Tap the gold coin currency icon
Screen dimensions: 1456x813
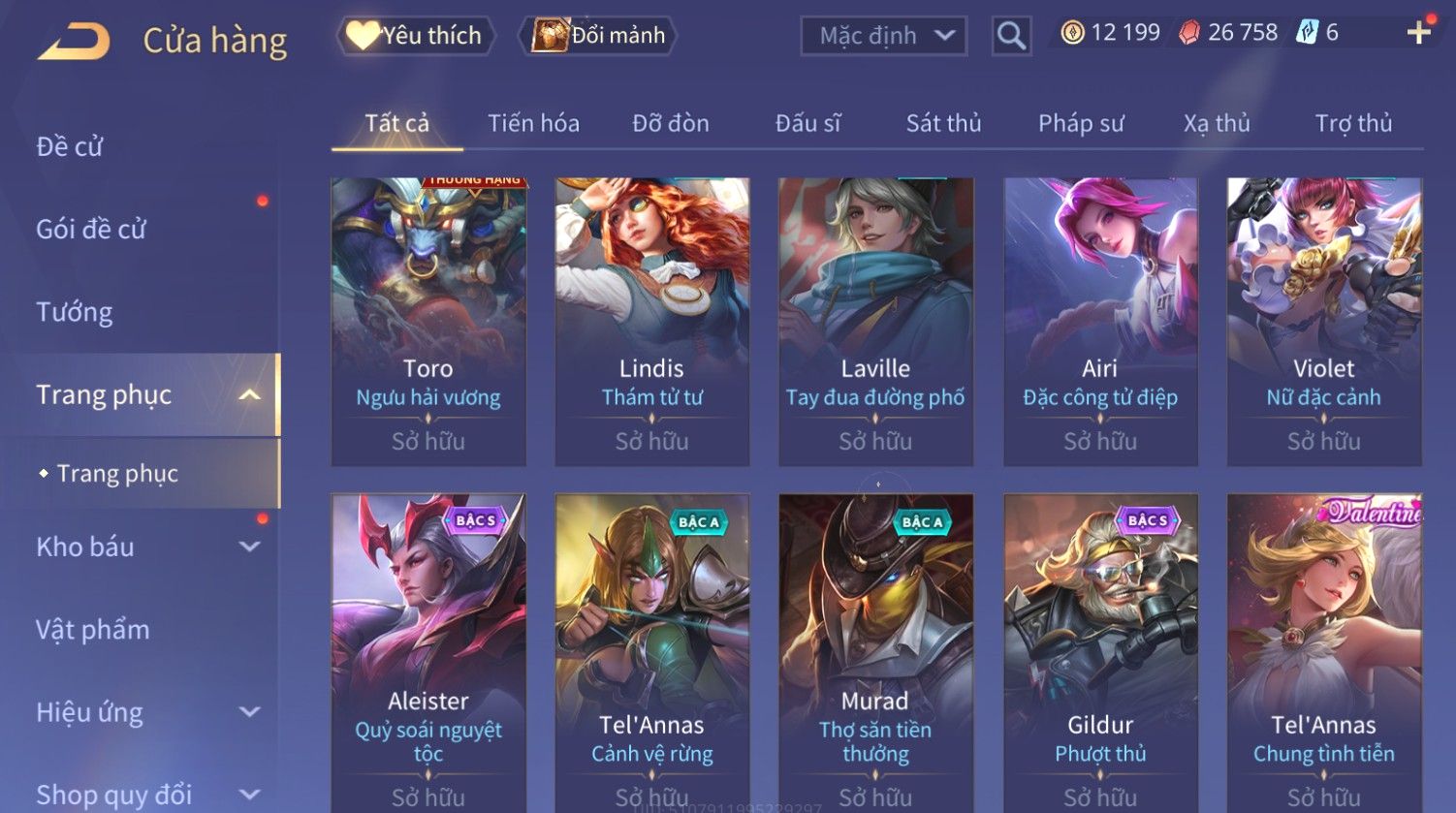coord(1072,33)
